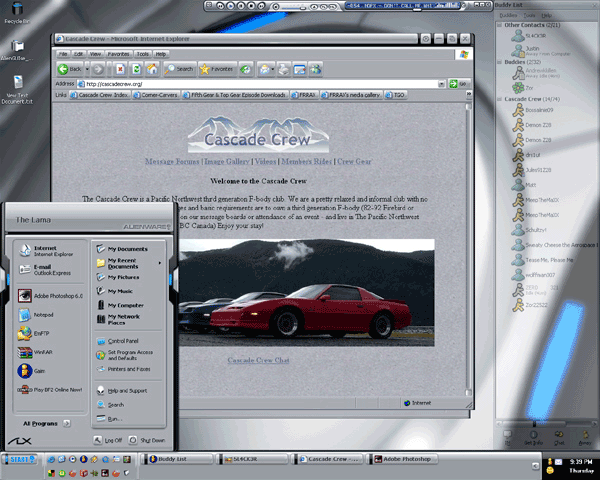
Task: Expand the All Programs list
Action: click(x=41, y=423)
